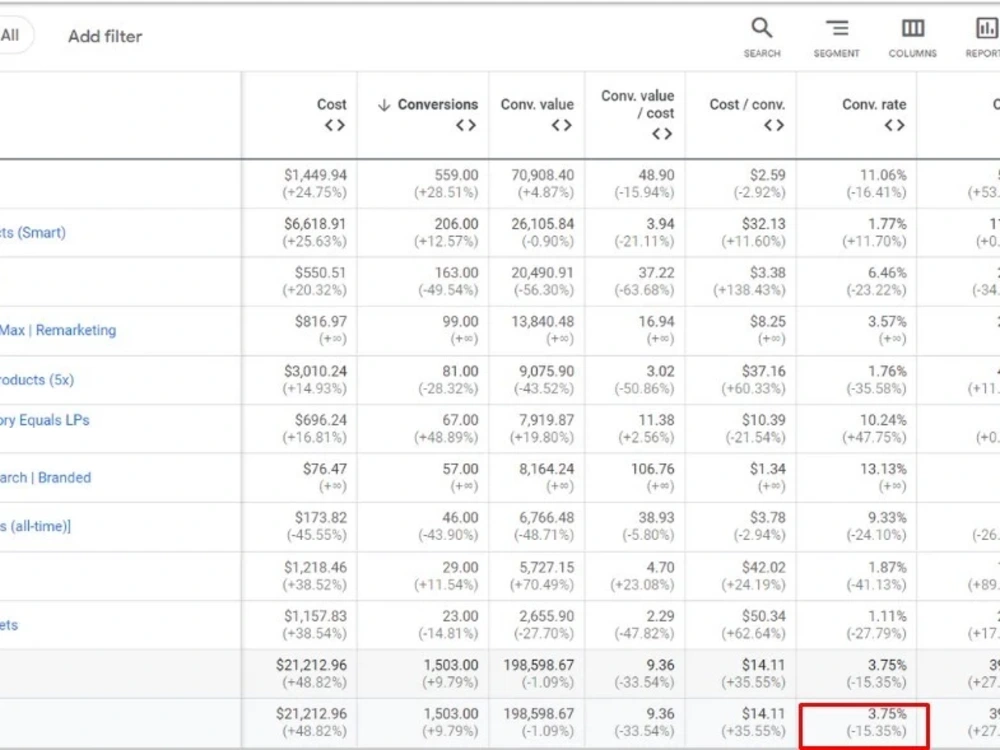Image resolution: width=1000 pixels, height=750 pixels.
Task: Open the campaign link ending in | Branded
Action: 45,478
